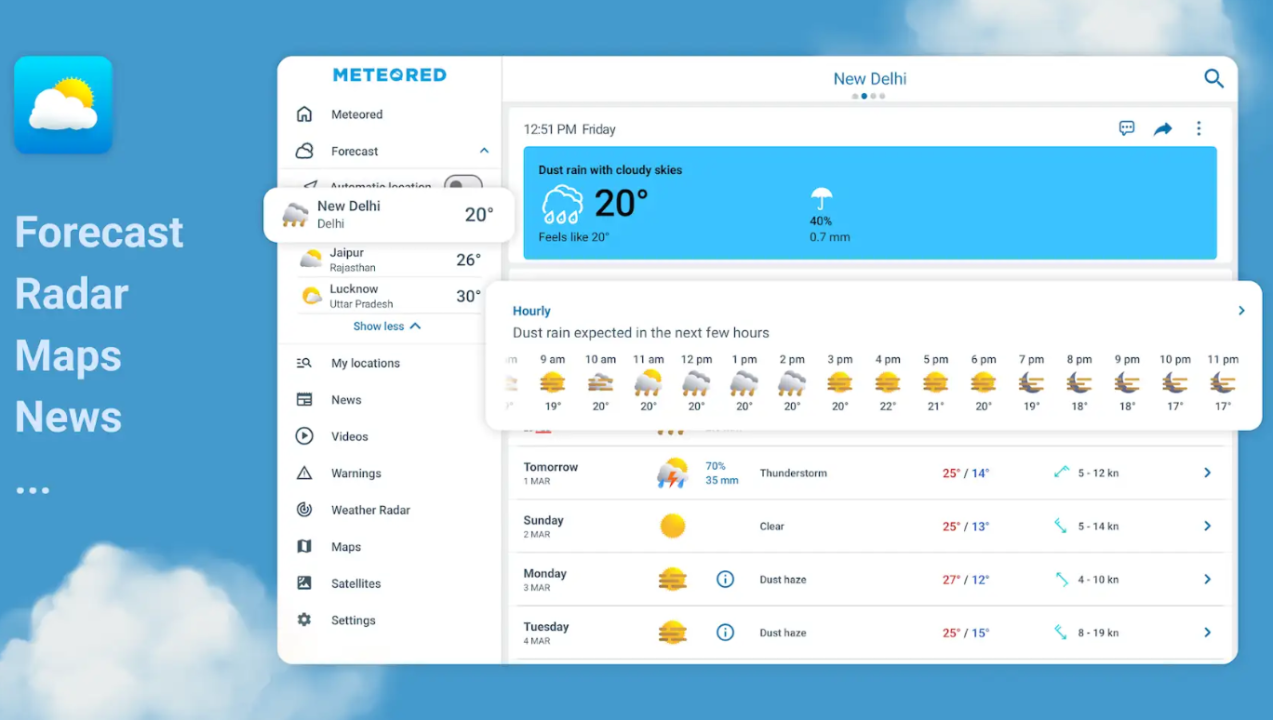Select the Lucknow Uttar Pradesh location
1273x720 pixels.
point(390,296)
